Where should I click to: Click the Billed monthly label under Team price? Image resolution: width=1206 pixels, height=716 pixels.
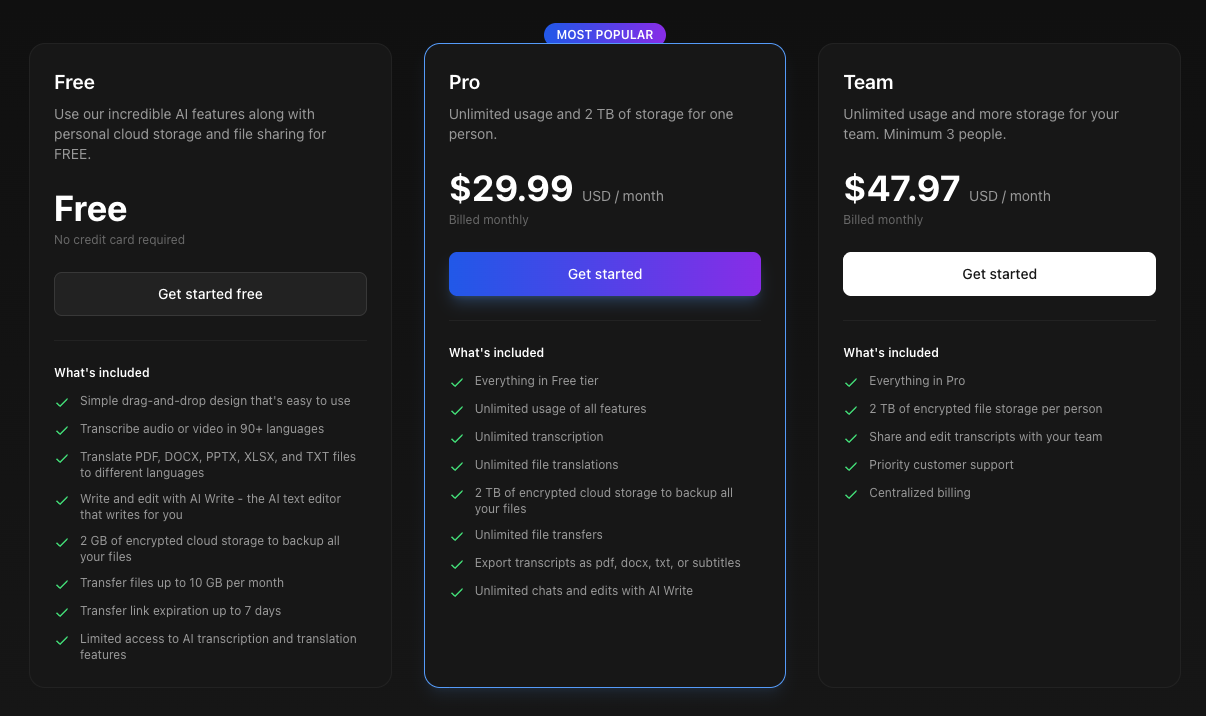point(883,219)
